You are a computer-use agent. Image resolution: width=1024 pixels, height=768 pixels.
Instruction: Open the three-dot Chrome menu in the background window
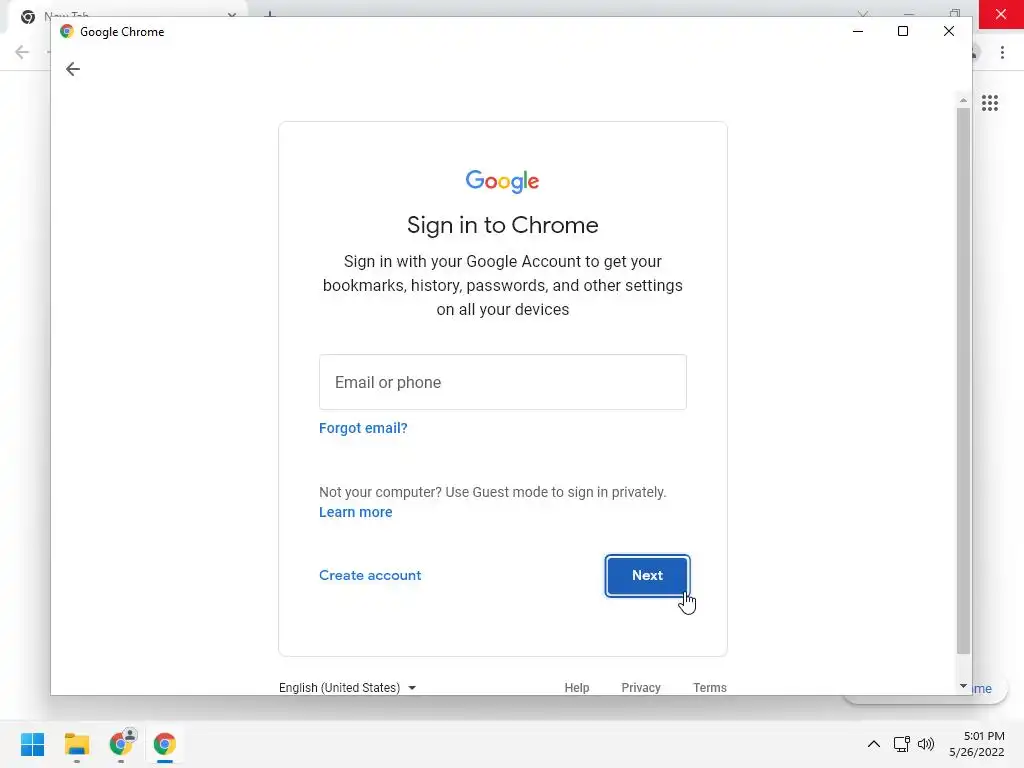pyautogui.click(x=1002, y=52)
